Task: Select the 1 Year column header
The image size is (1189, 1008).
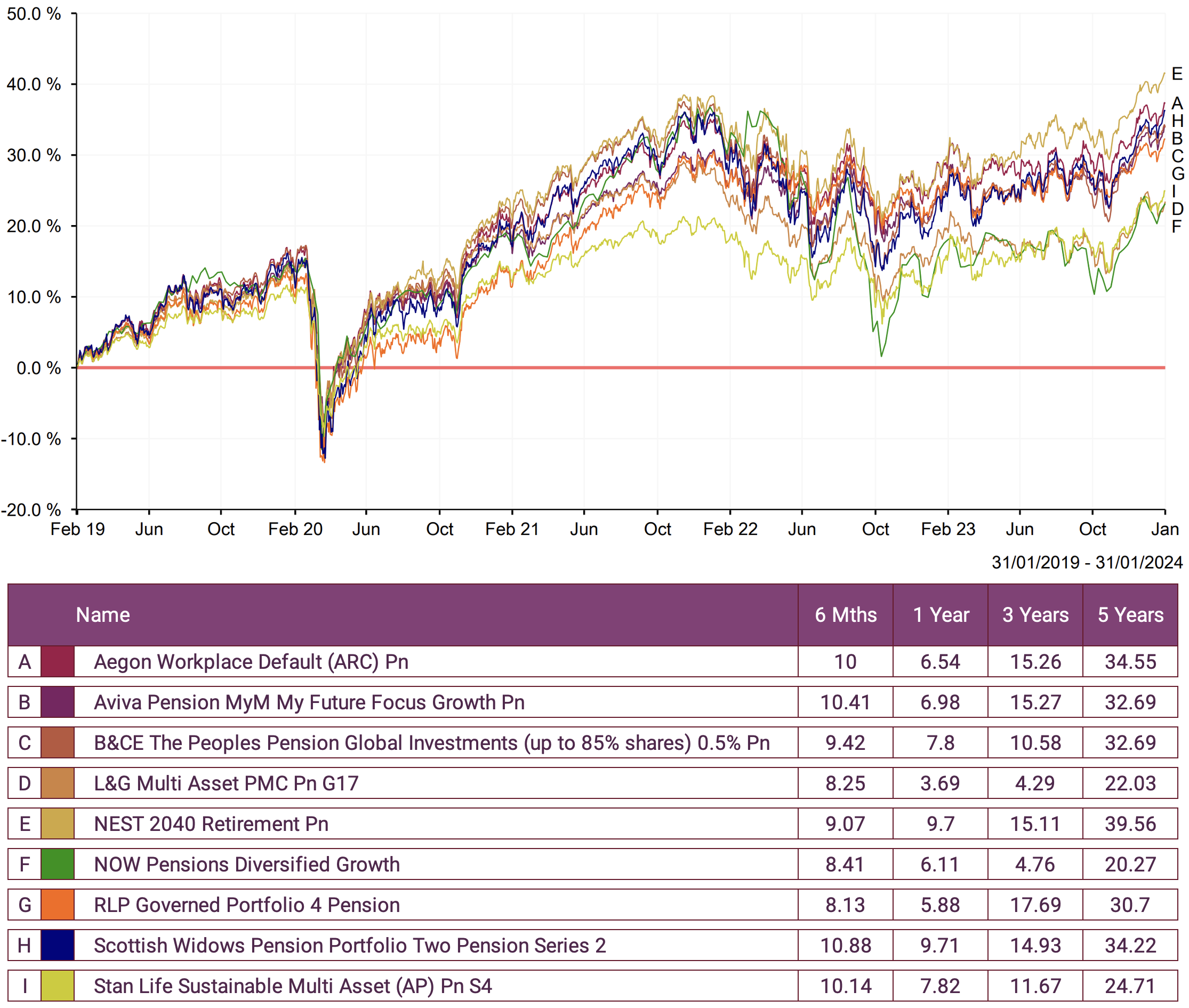Action: [941, 615]
